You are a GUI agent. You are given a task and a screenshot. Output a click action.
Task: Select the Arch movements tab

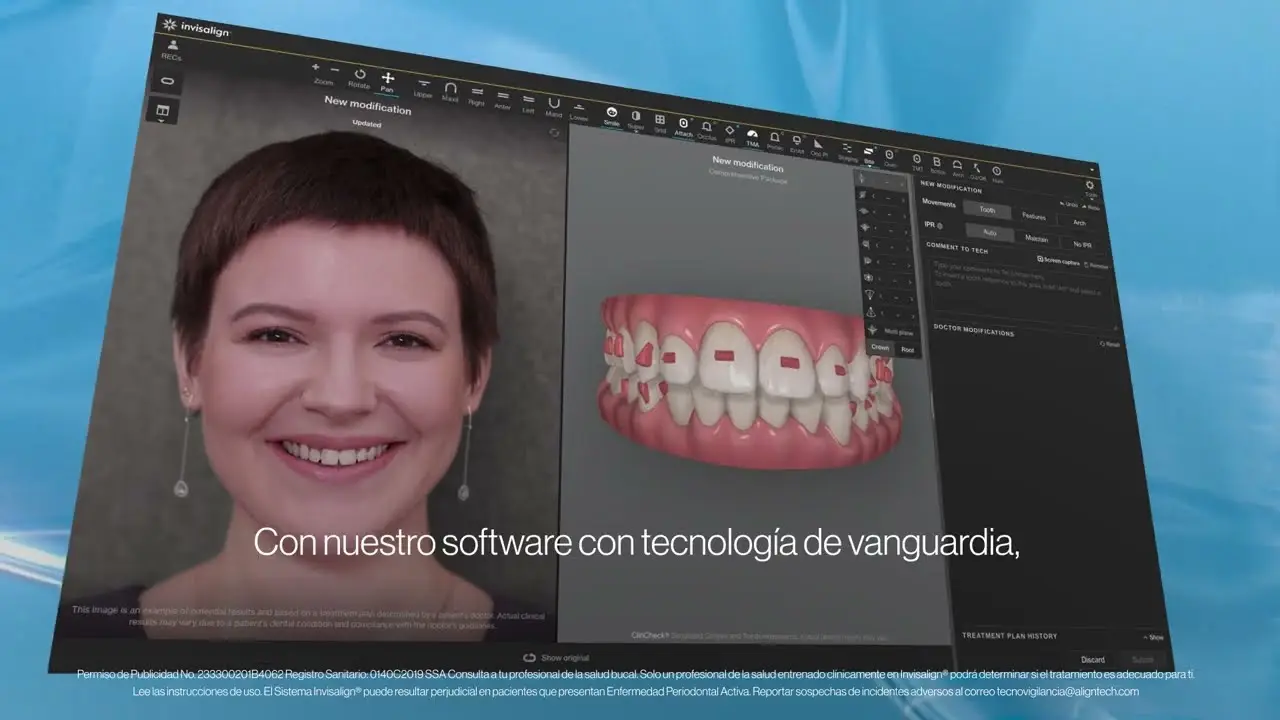coord(1079,222)
